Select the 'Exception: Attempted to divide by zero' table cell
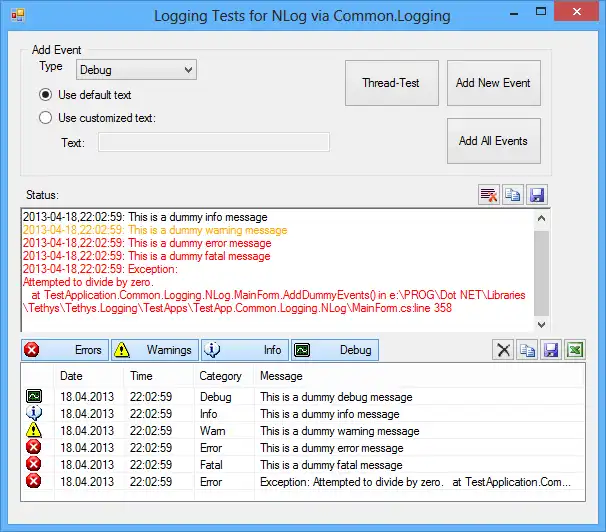Viewport: 606px width, 532px height. coord(415,482)
